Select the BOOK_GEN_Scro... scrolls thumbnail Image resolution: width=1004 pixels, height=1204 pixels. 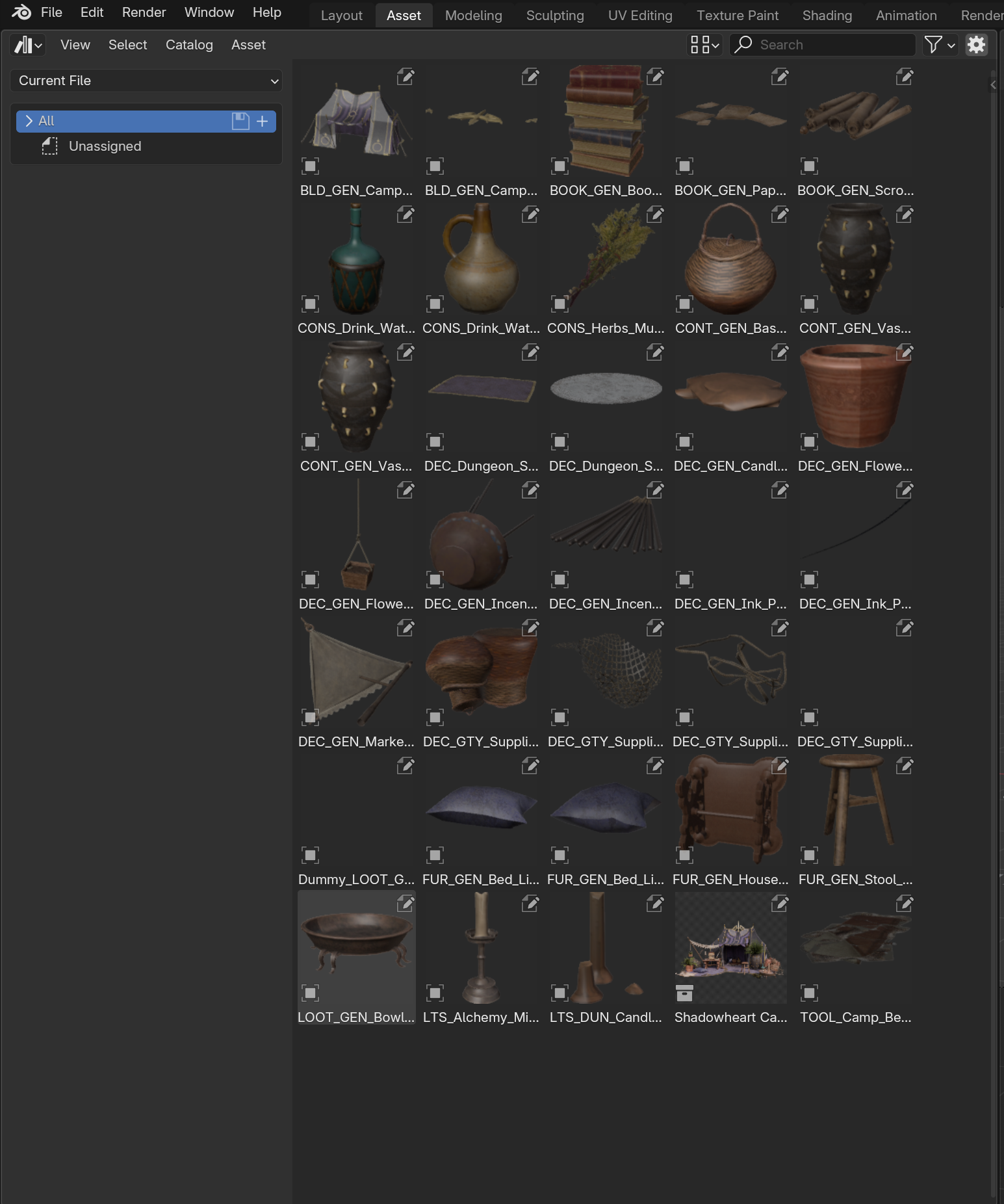(855, 121)
